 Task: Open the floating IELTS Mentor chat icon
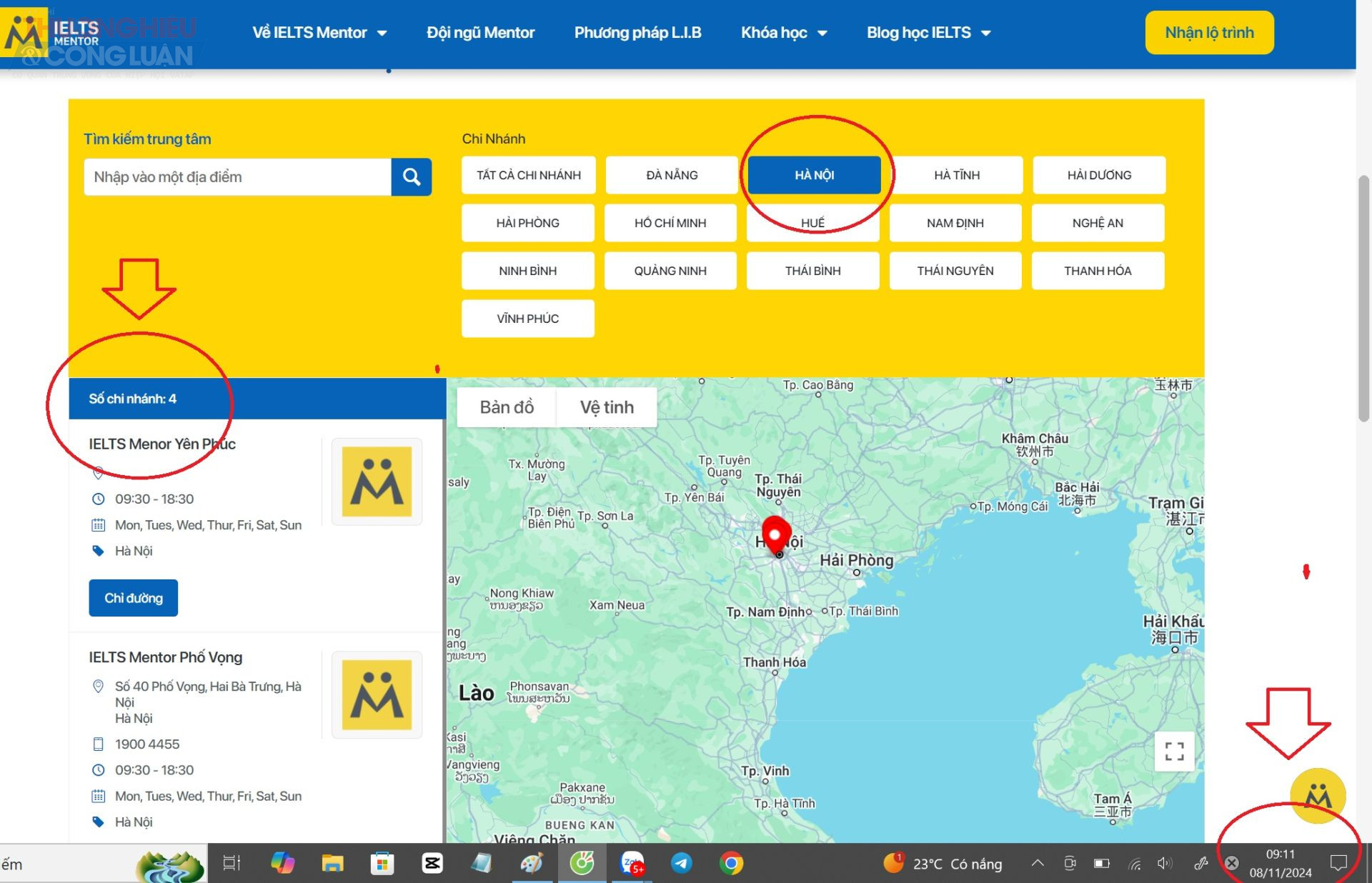pyautogui.click(x=1318, y=796)
